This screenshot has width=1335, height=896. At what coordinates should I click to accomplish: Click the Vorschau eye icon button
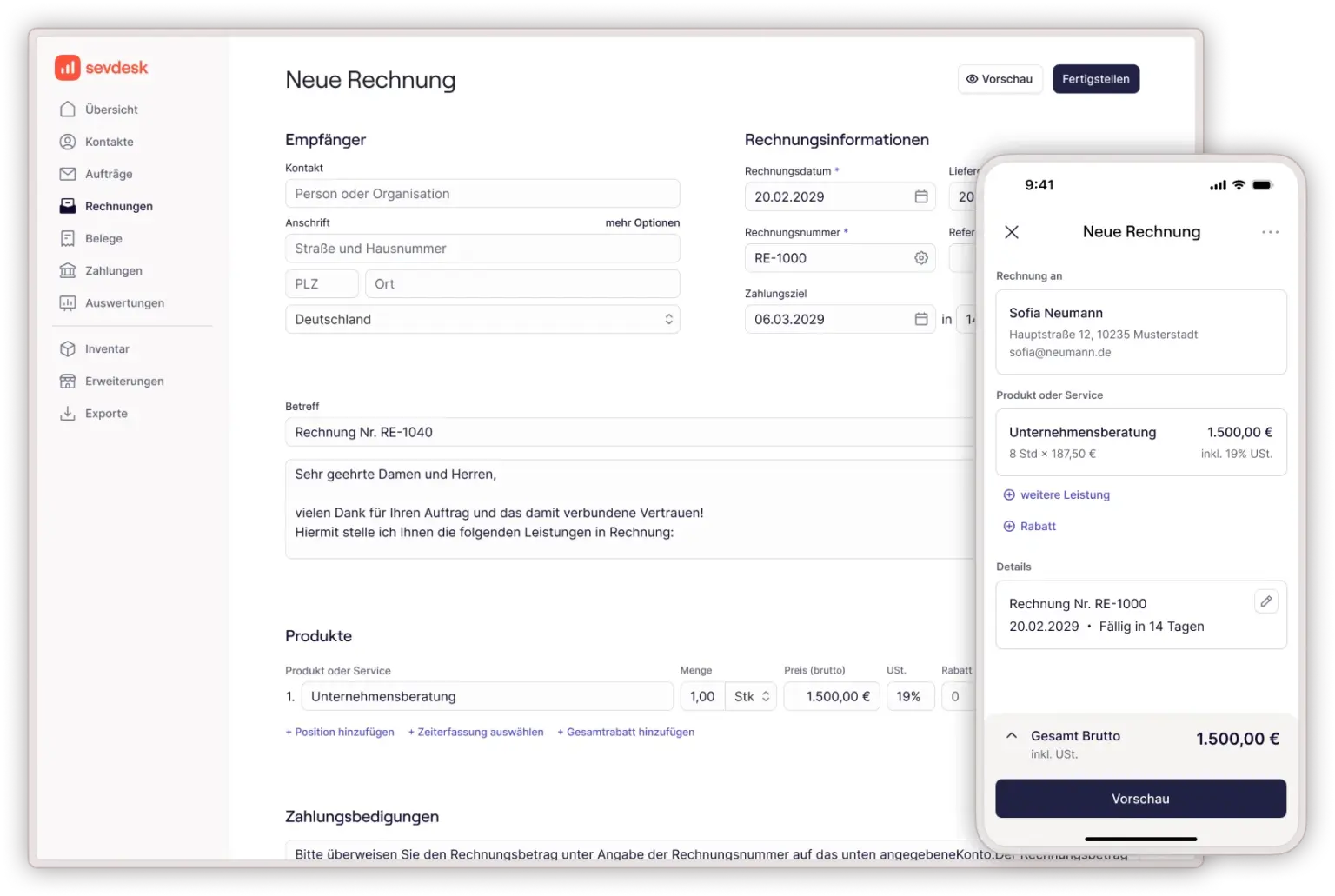point(1000,79)
